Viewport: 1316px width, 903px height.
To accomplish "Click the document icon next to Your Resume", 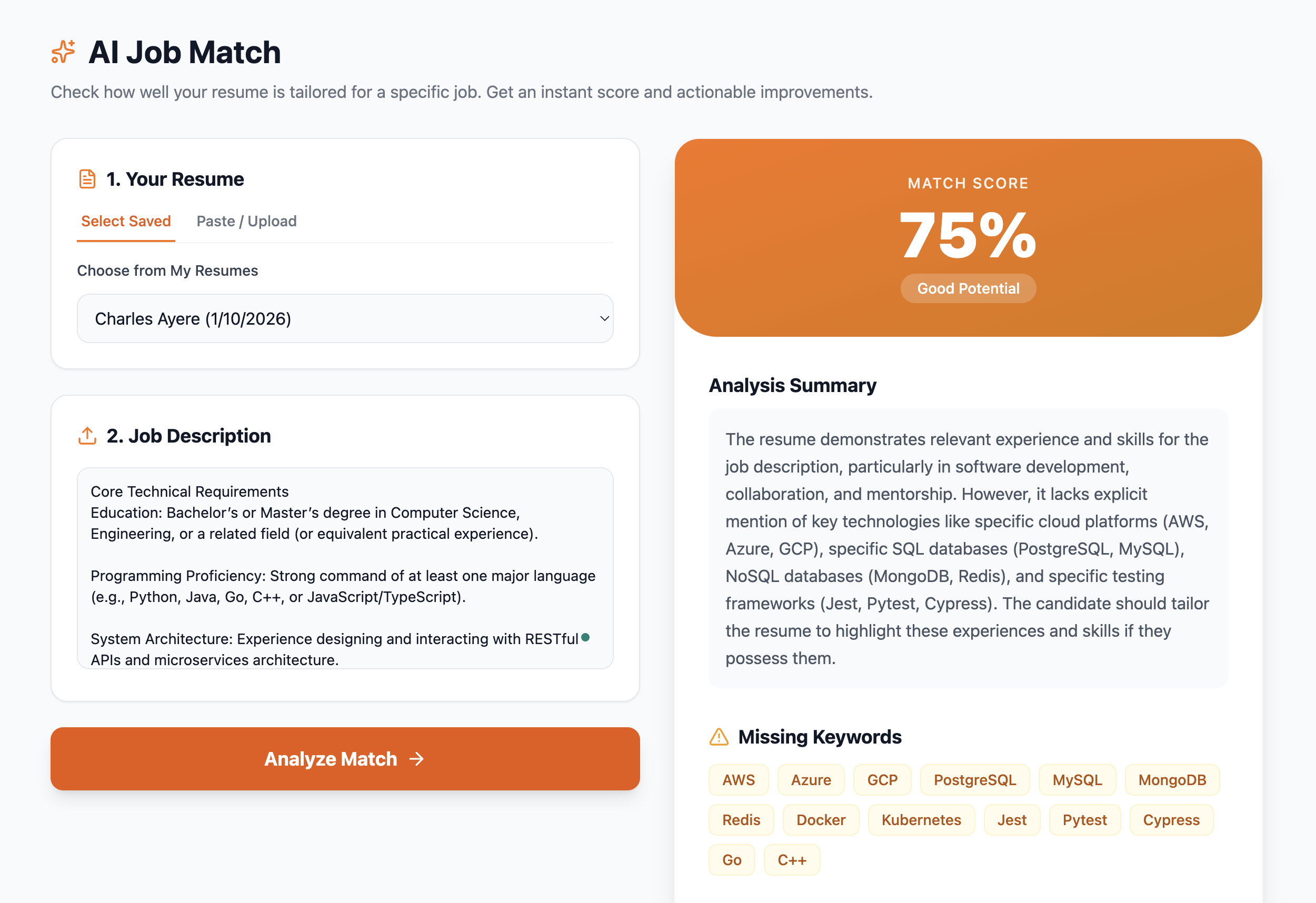I will point(87,178).
